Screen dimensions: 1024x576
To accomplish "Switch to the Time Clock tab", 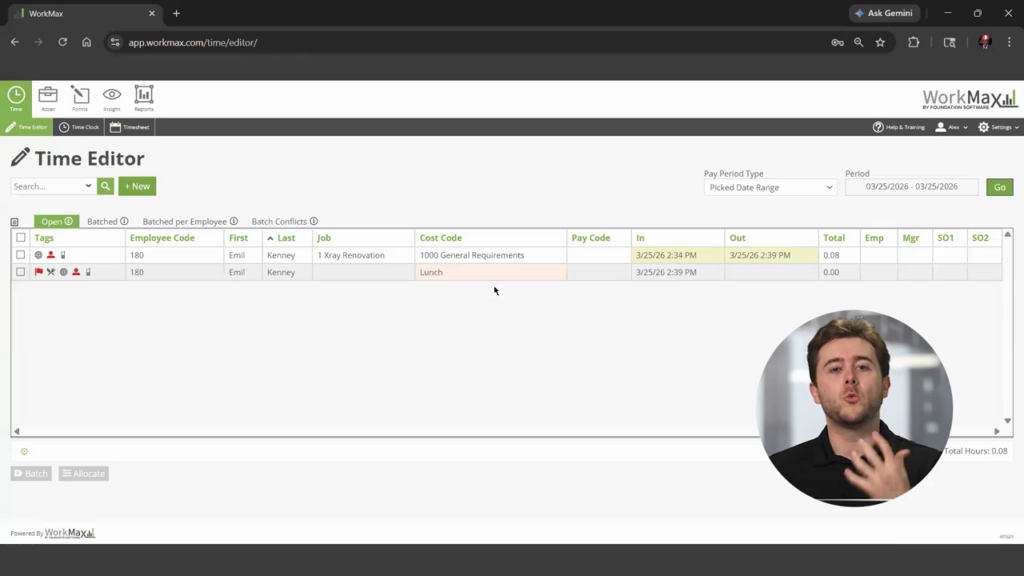I will point(79,128).
